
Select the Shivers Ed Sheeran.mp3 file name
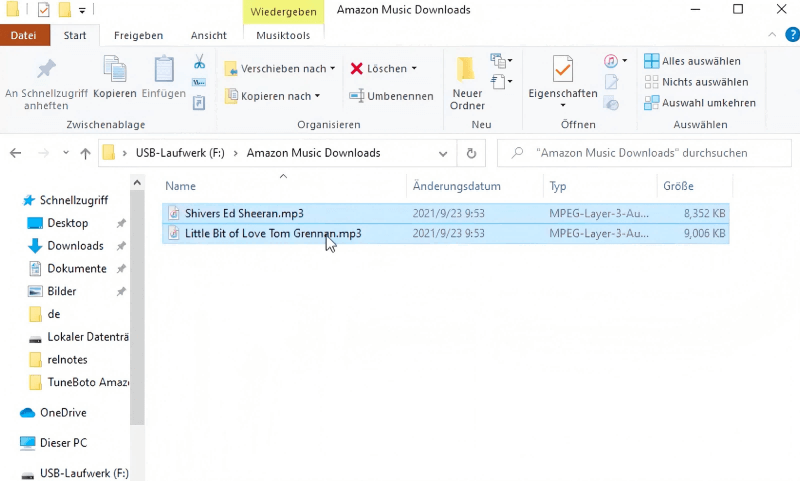(244, 213)
